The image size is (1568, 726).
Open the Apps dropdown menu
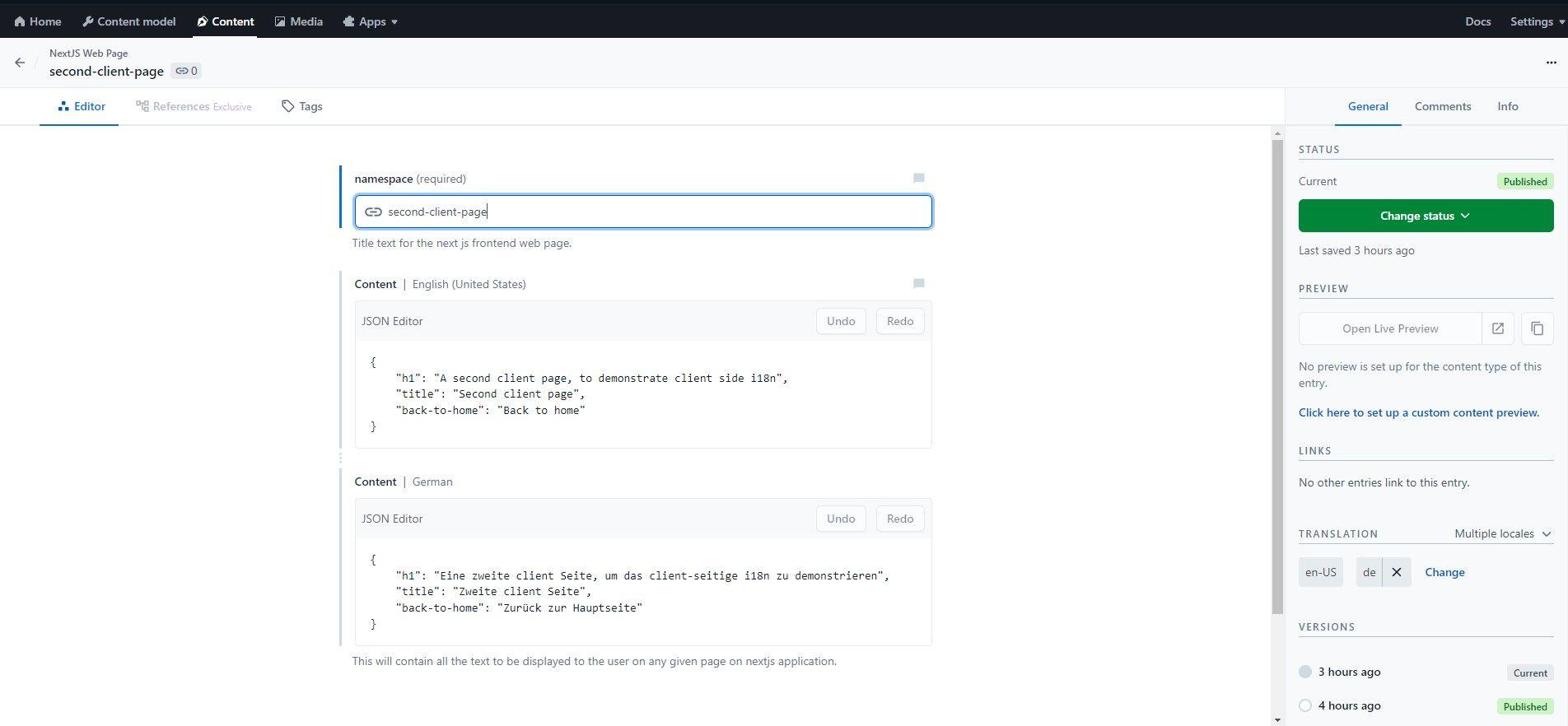pos(370,21)
